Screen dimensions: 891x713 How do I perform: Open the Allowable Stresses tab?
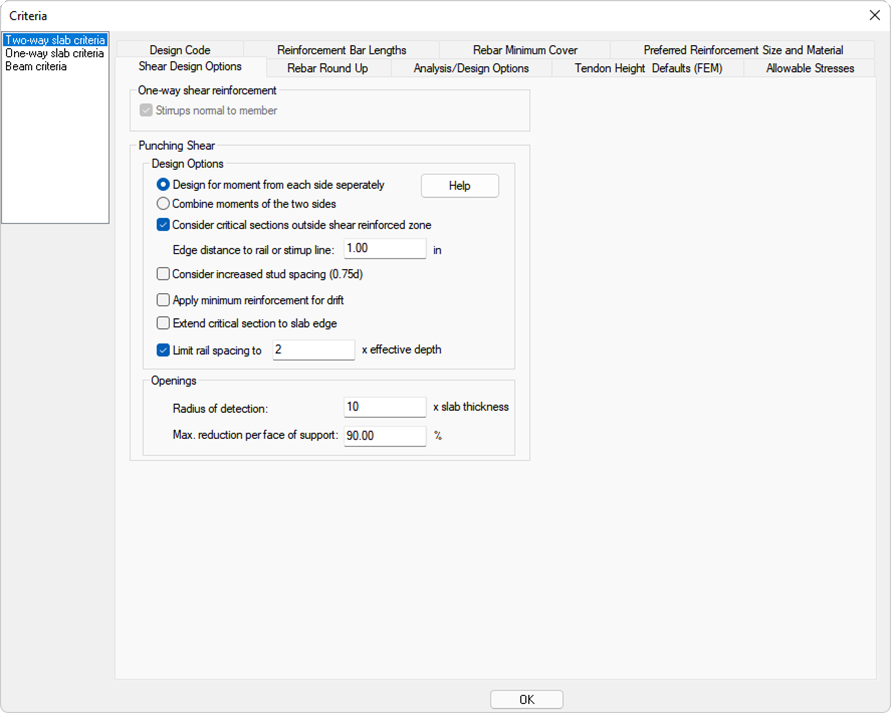click(x=810, y=68)
